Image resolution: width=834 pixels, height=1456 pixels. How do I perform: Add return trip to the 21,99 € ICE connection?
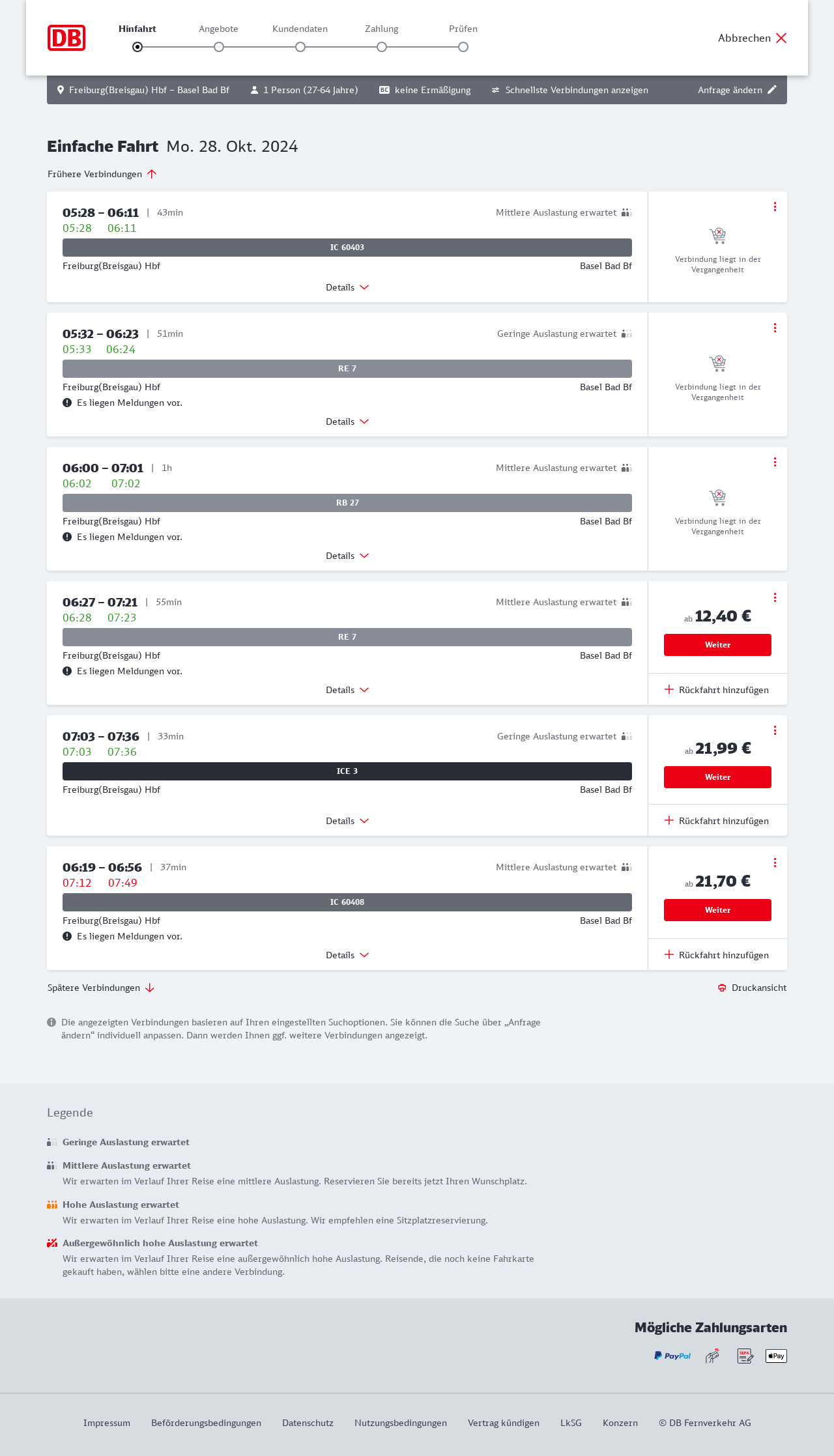coord(717,821)
